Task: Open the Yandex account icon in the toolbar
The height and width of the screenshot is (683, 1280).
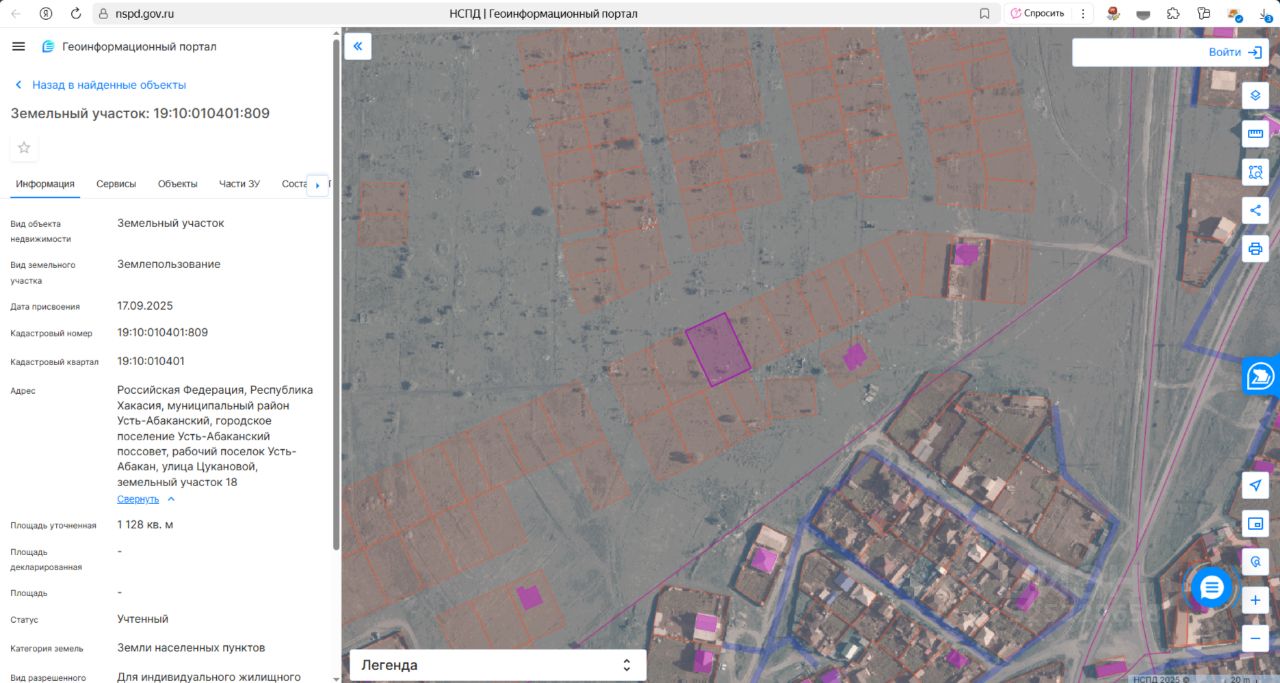Action: pyautogui.click(x=46, y=14)
